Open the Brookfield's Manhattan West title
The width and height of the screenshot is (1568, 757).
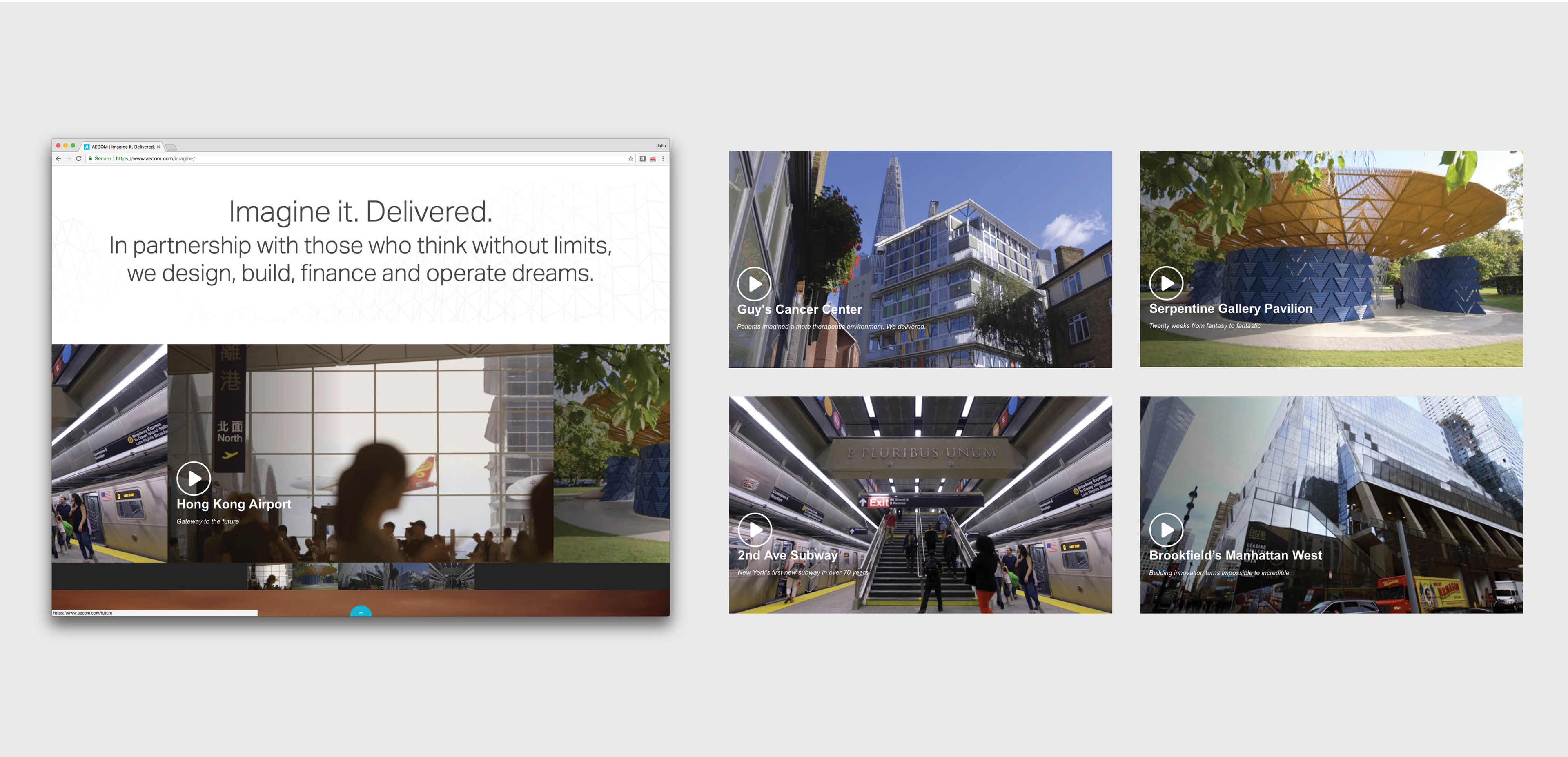1235,555
